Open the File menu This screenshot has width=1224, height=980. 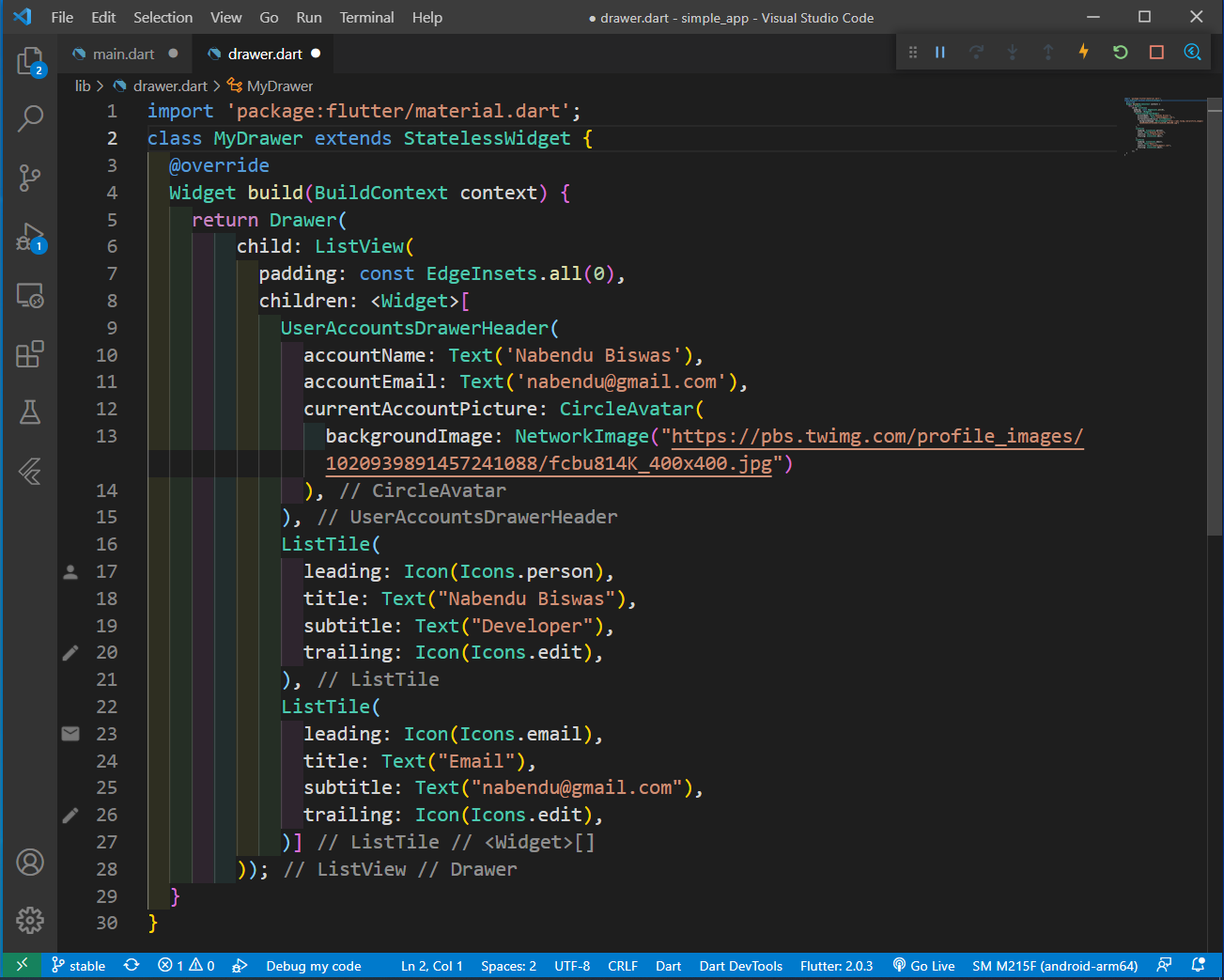tap(62, 17)
